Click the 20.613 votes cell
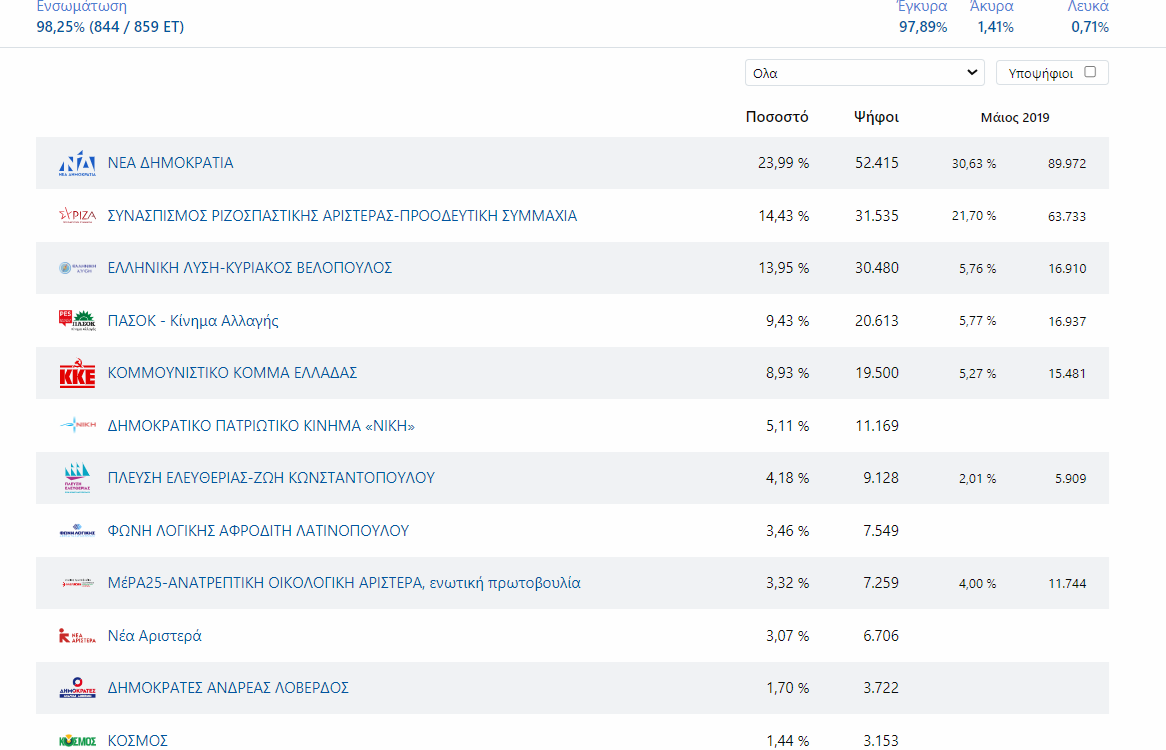This screenshot has height=750, width=1166. (x=877, y=321)
